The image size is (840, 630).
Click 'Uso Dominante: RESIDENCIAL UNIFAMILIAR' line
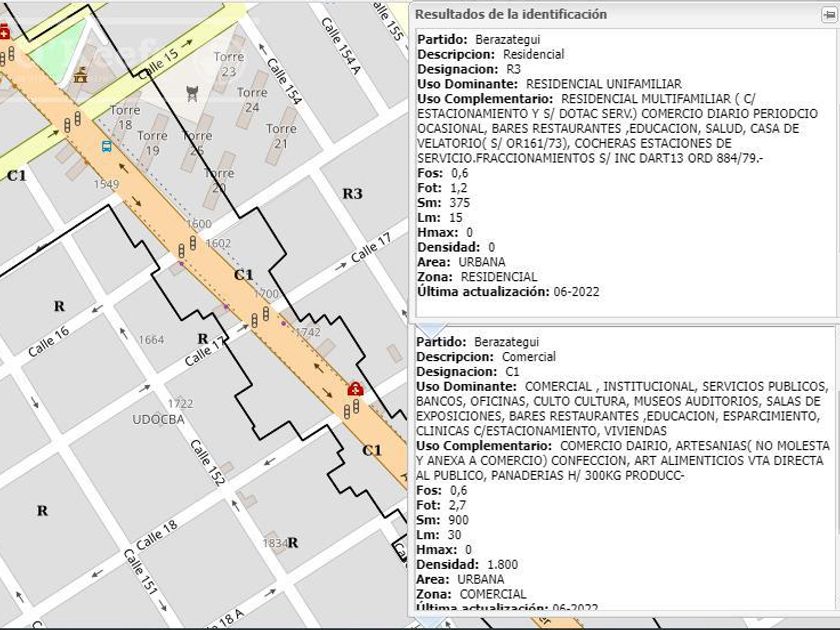(550, 84)
